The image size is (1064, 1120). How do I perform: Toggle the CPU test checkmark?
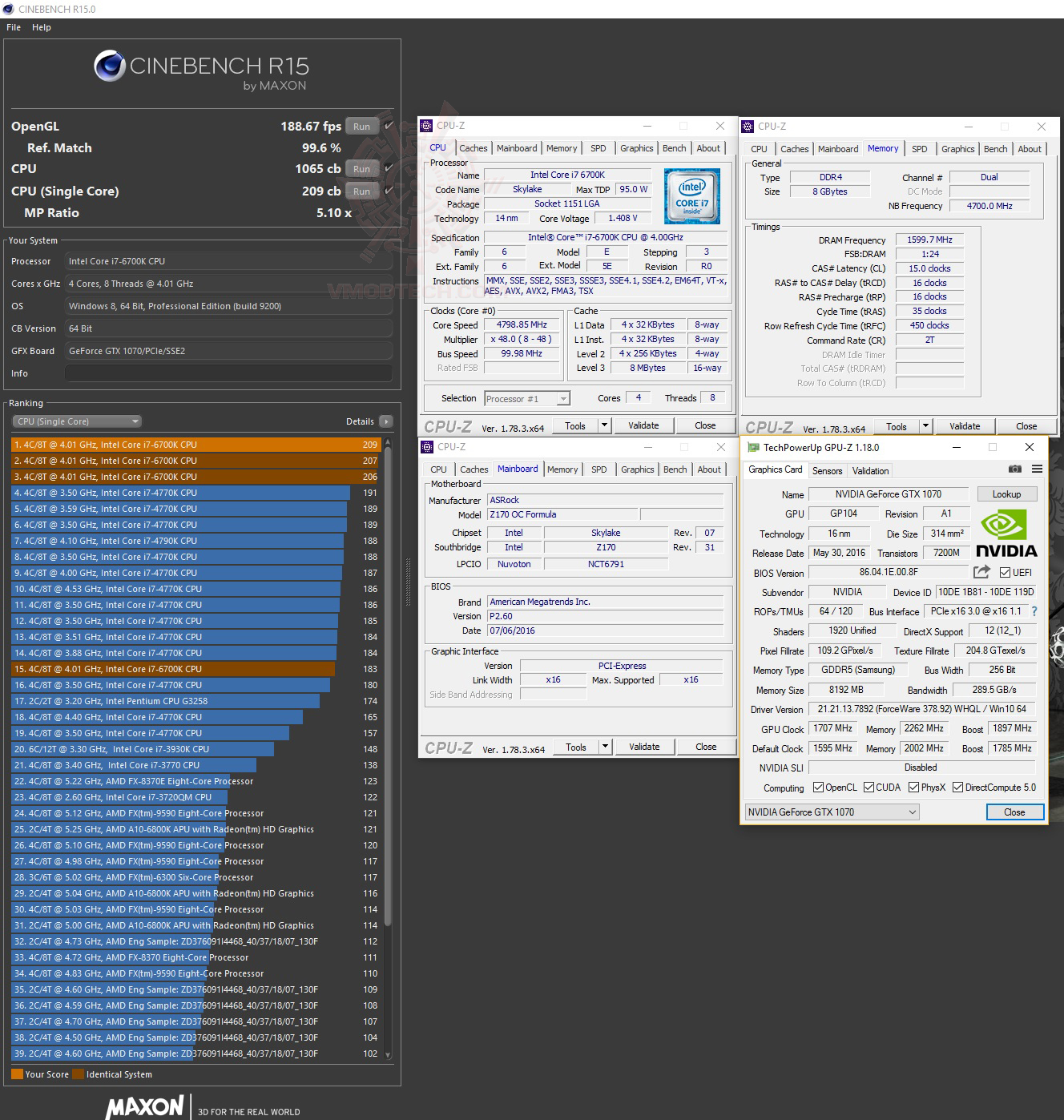tap(389, 168)
